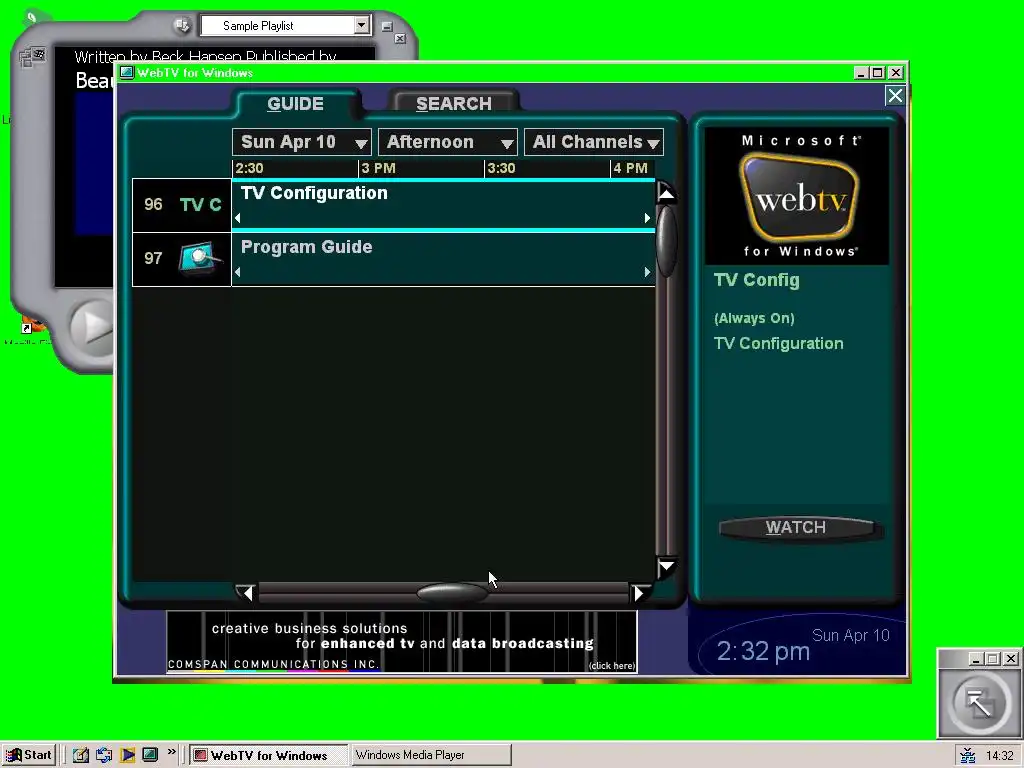Click the 14:32 taskbar clock
The width and height of the screenshot is (1024, 768).
[x=999, y=756]
